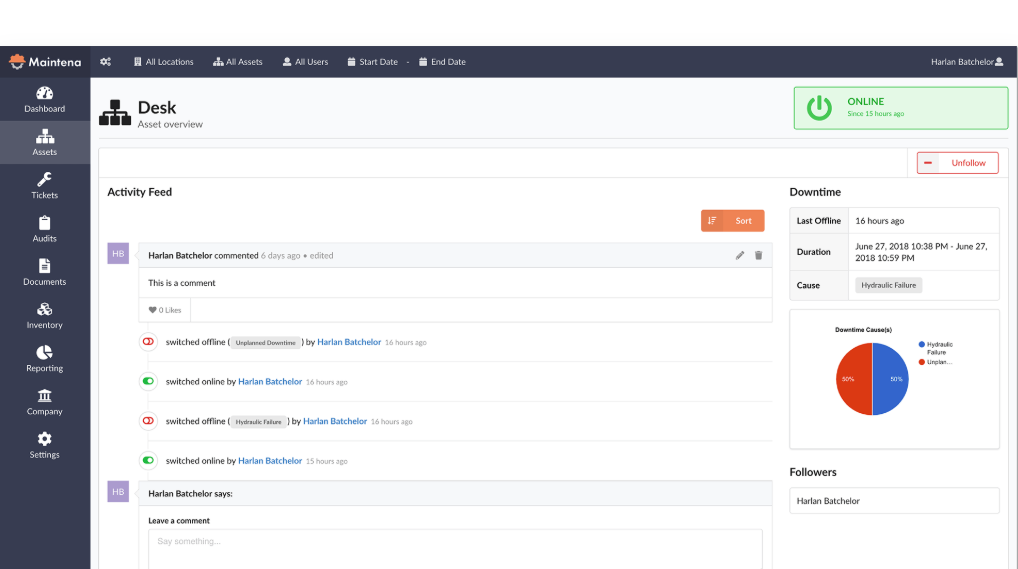Click the ONLINE power icon

[819, 108]
